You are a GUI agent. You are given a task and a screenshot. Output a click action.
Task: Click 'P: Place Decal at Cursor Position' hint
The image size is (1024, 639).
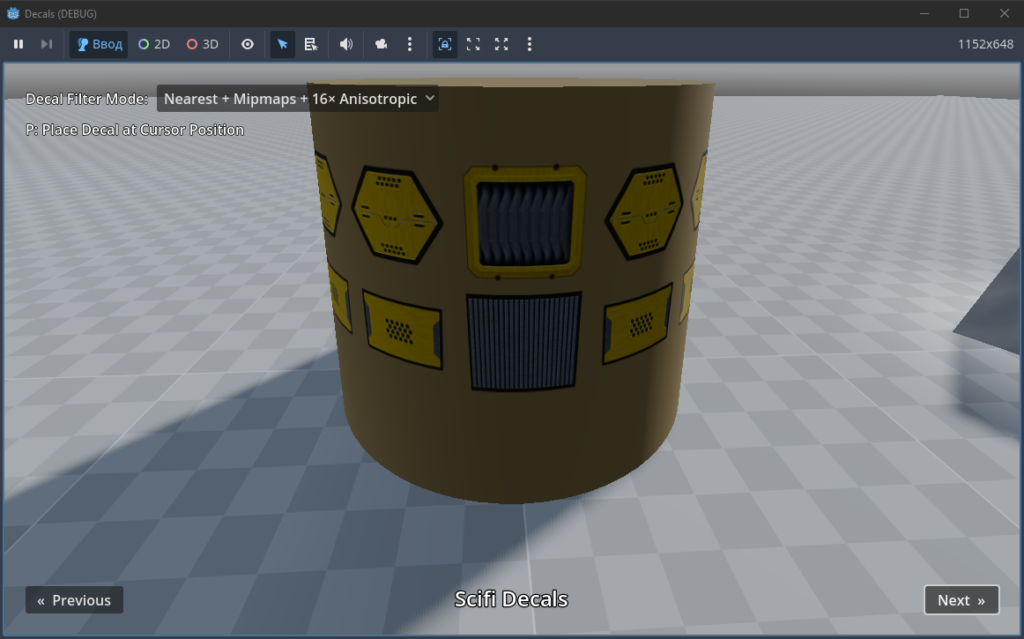pos(135,130)
